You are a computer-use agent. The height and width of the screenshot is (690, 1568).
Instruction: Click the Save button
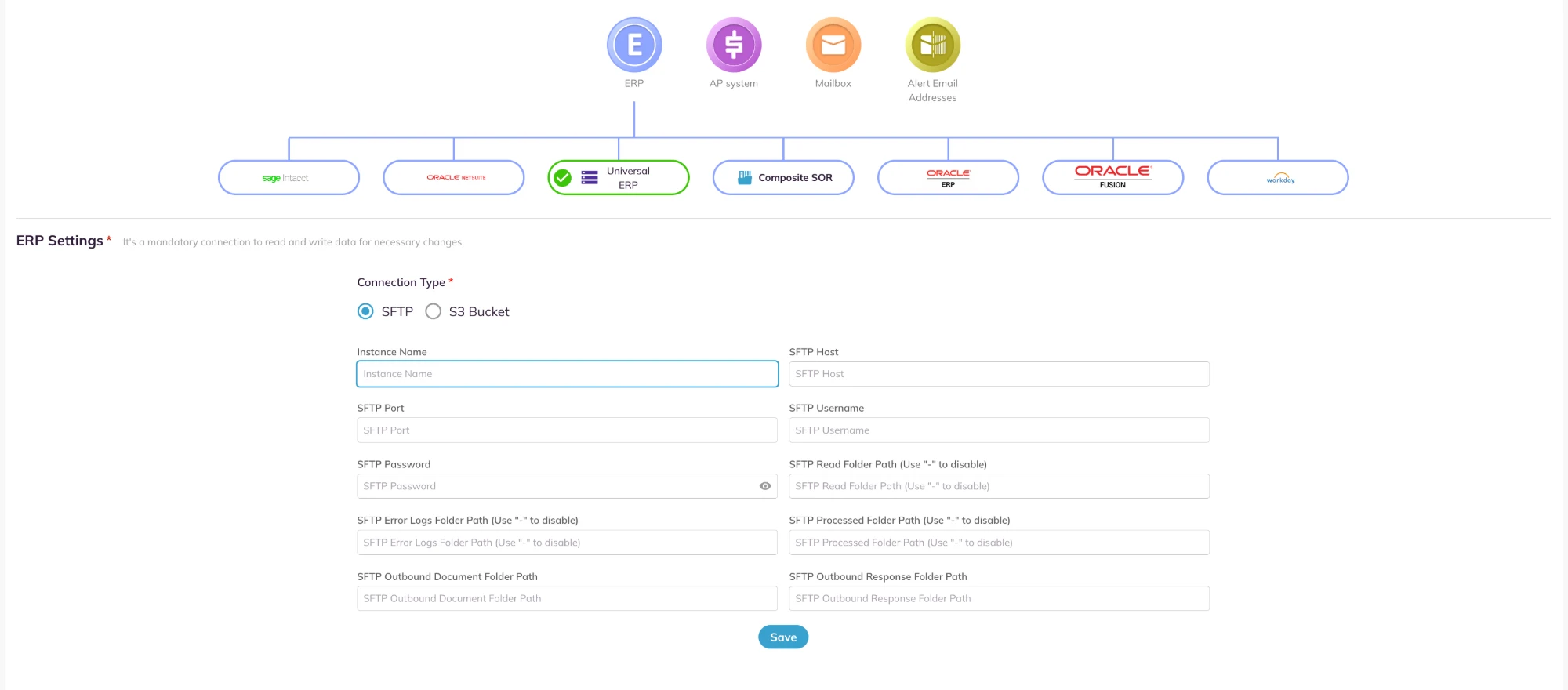click(783, 637)
